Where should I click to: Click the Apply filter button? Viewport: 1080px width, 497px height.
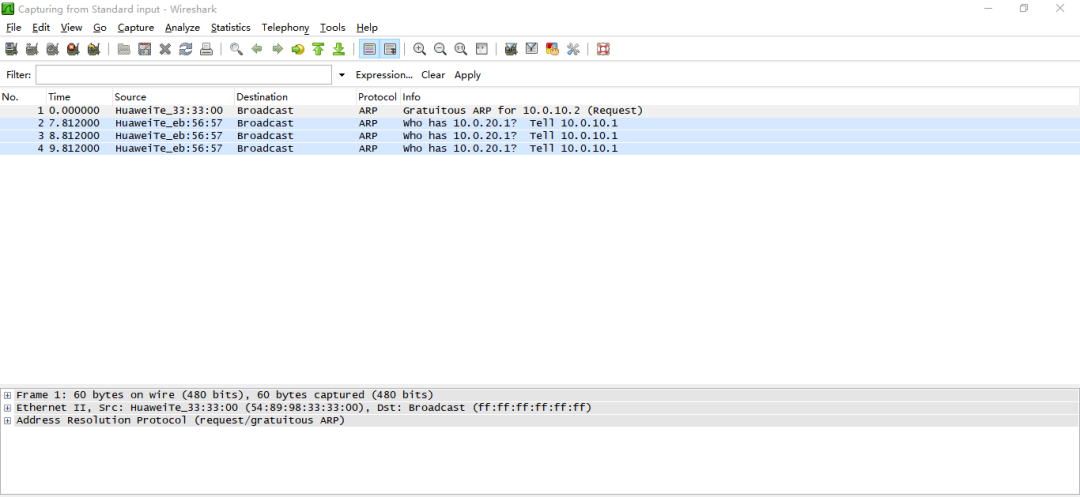[x=467, y=75]
